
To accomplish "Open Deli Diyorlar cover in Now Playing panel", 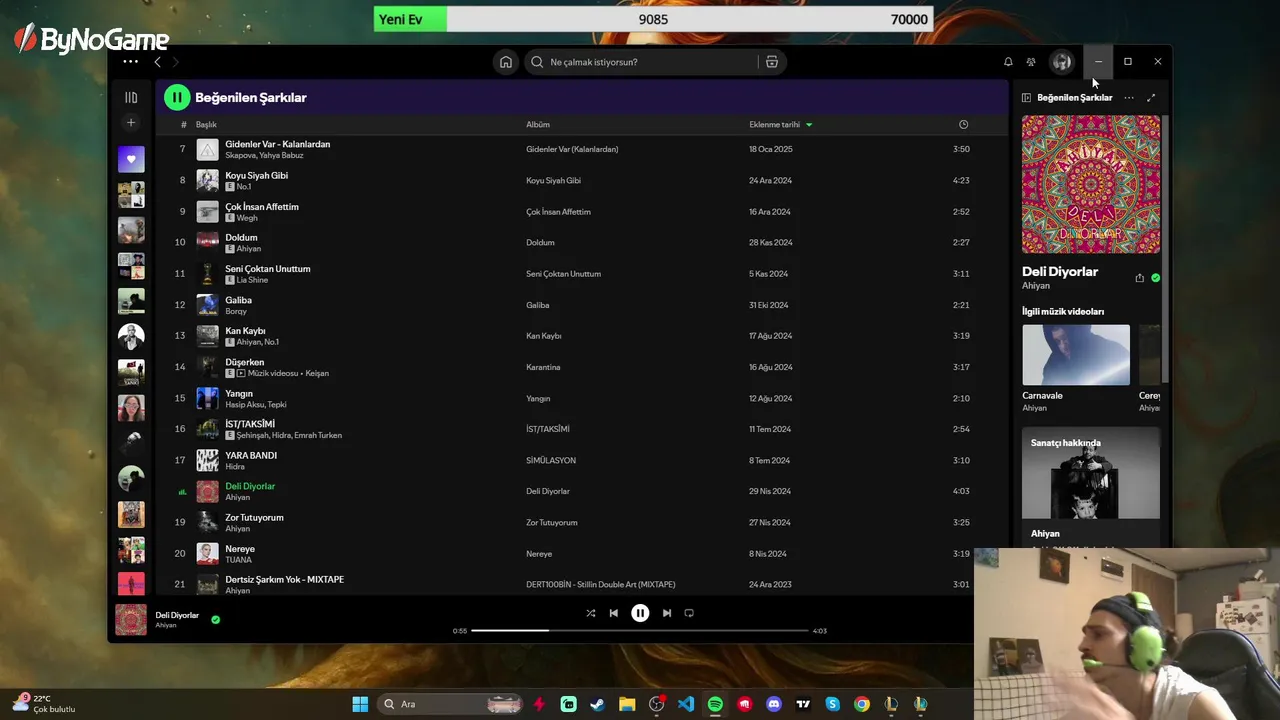I will 1091,184.
